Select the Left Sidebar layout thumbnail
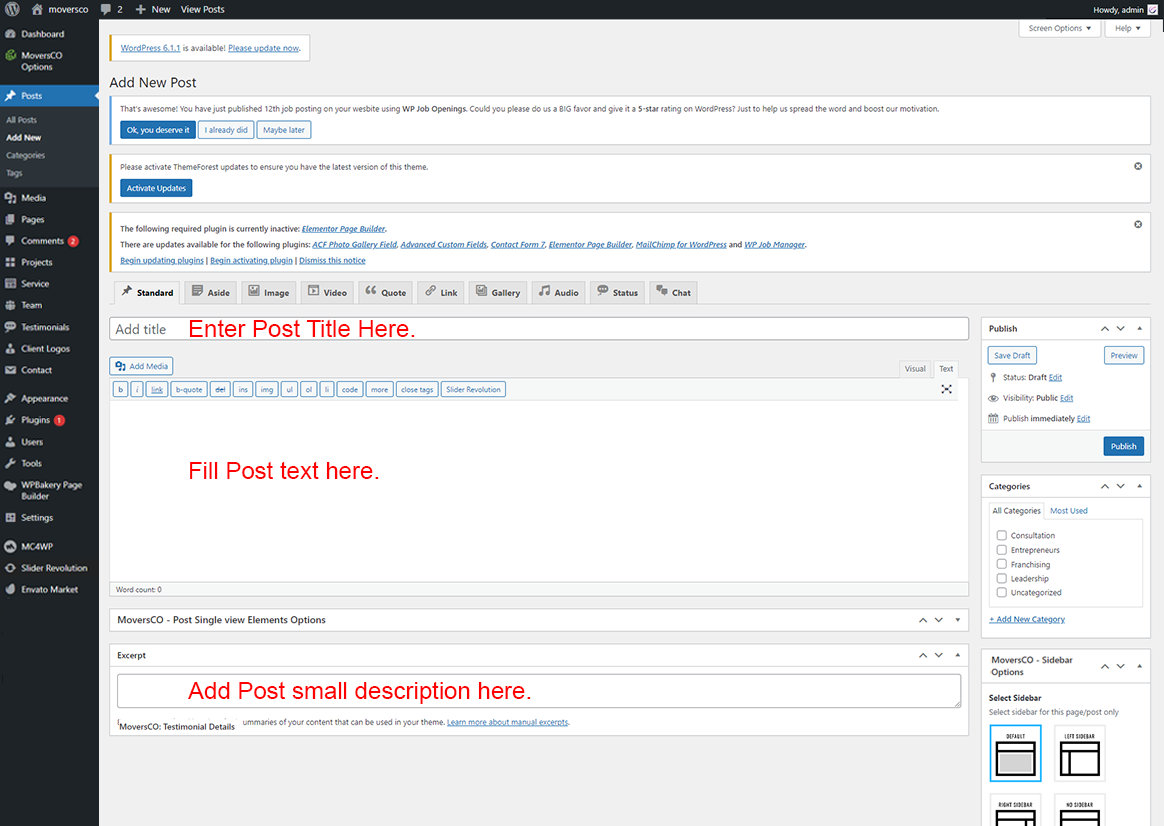 point(1079,753)
